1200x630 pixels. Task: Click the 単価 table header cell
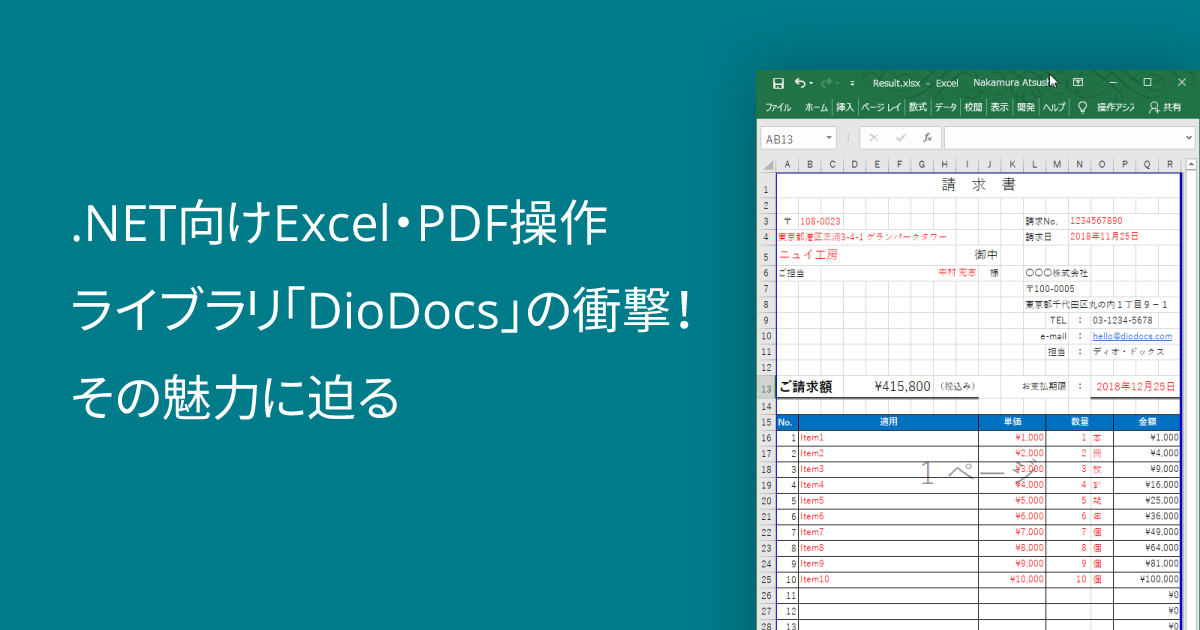click(x=1012, y=422)
